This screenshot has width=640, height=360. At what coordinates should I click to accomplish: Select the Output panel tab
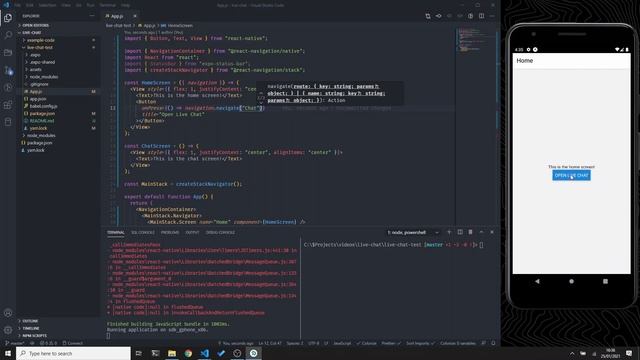(192, 232)
